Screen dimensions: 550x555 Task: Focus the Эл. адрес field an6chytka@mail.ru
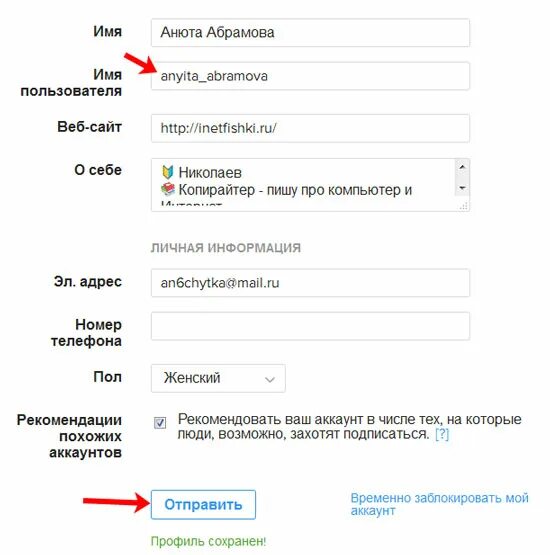pyautogui.click(x=310, y=283)
